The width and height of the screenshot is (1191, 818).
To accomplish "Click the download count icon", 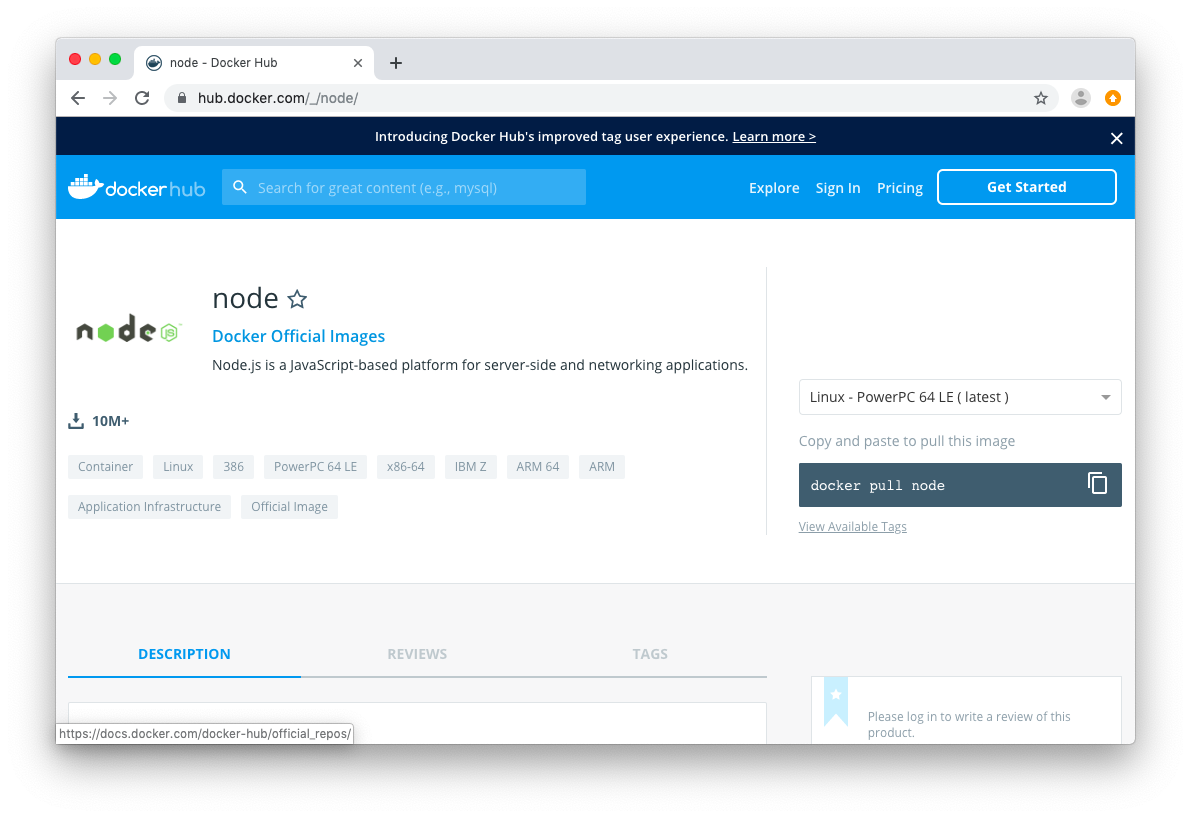I will coord(76,421).
